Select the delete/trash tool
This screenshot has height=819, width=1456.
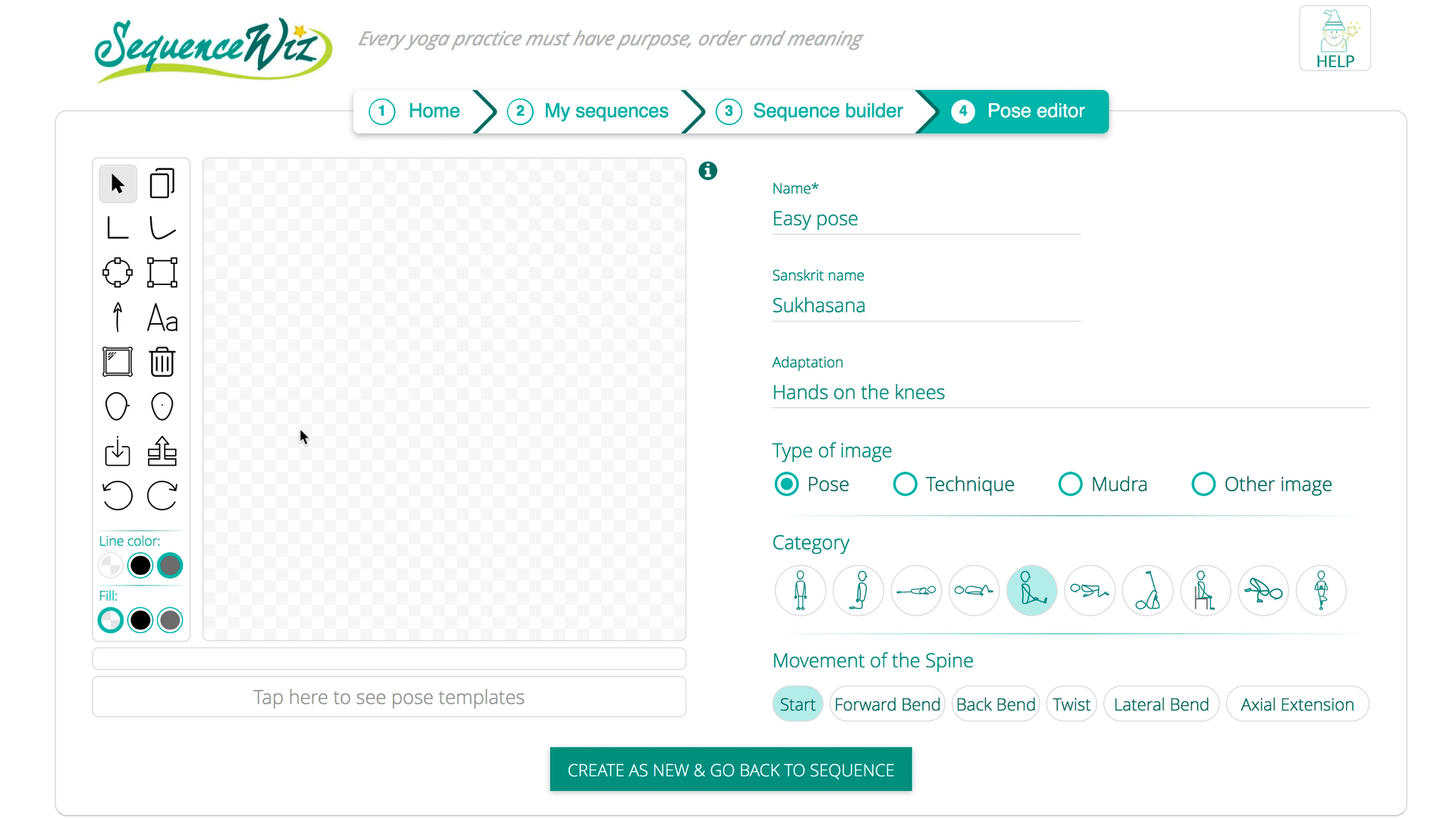[162, 362]
